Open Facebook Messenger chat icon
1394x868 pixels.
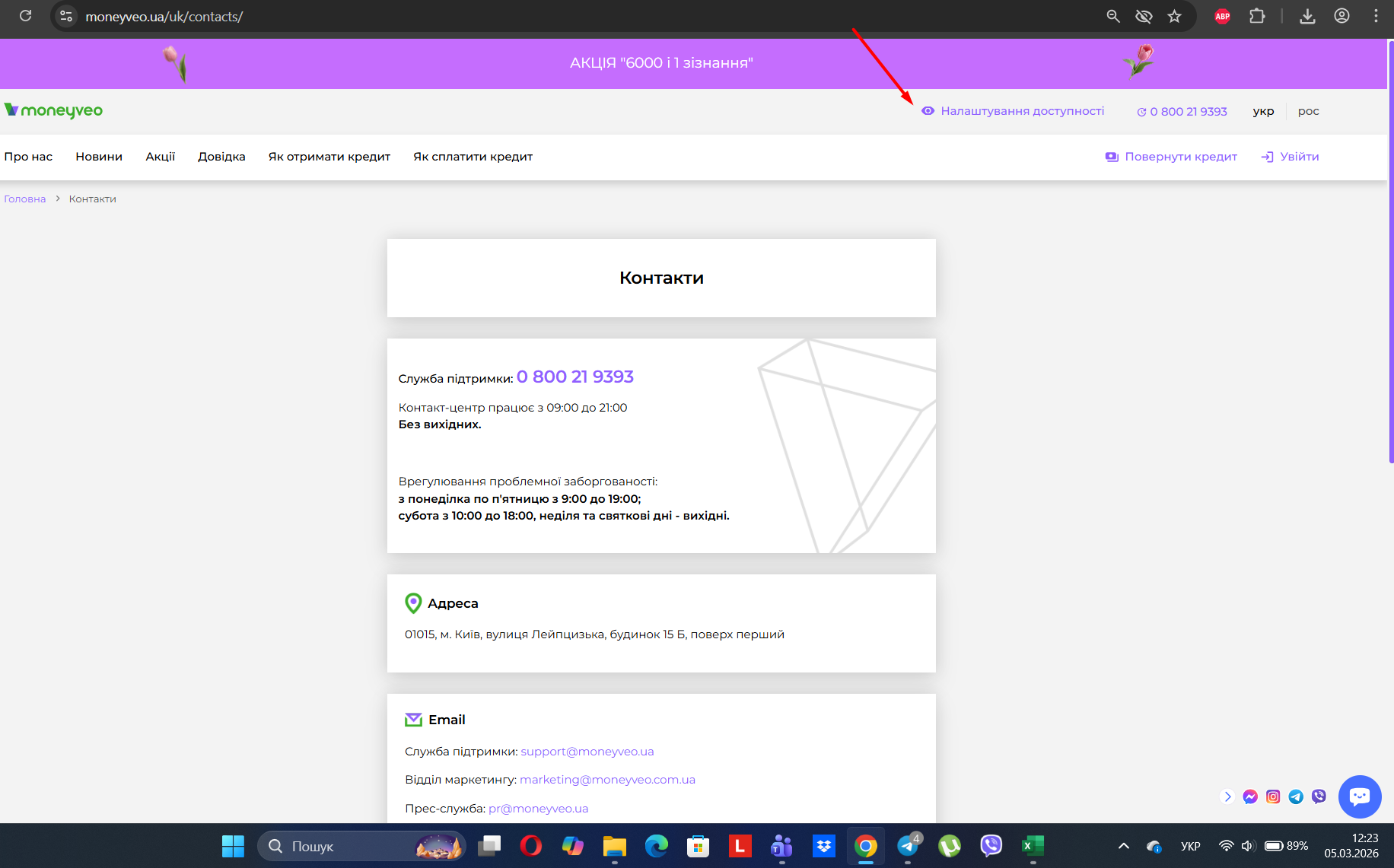click(1250, 796)
